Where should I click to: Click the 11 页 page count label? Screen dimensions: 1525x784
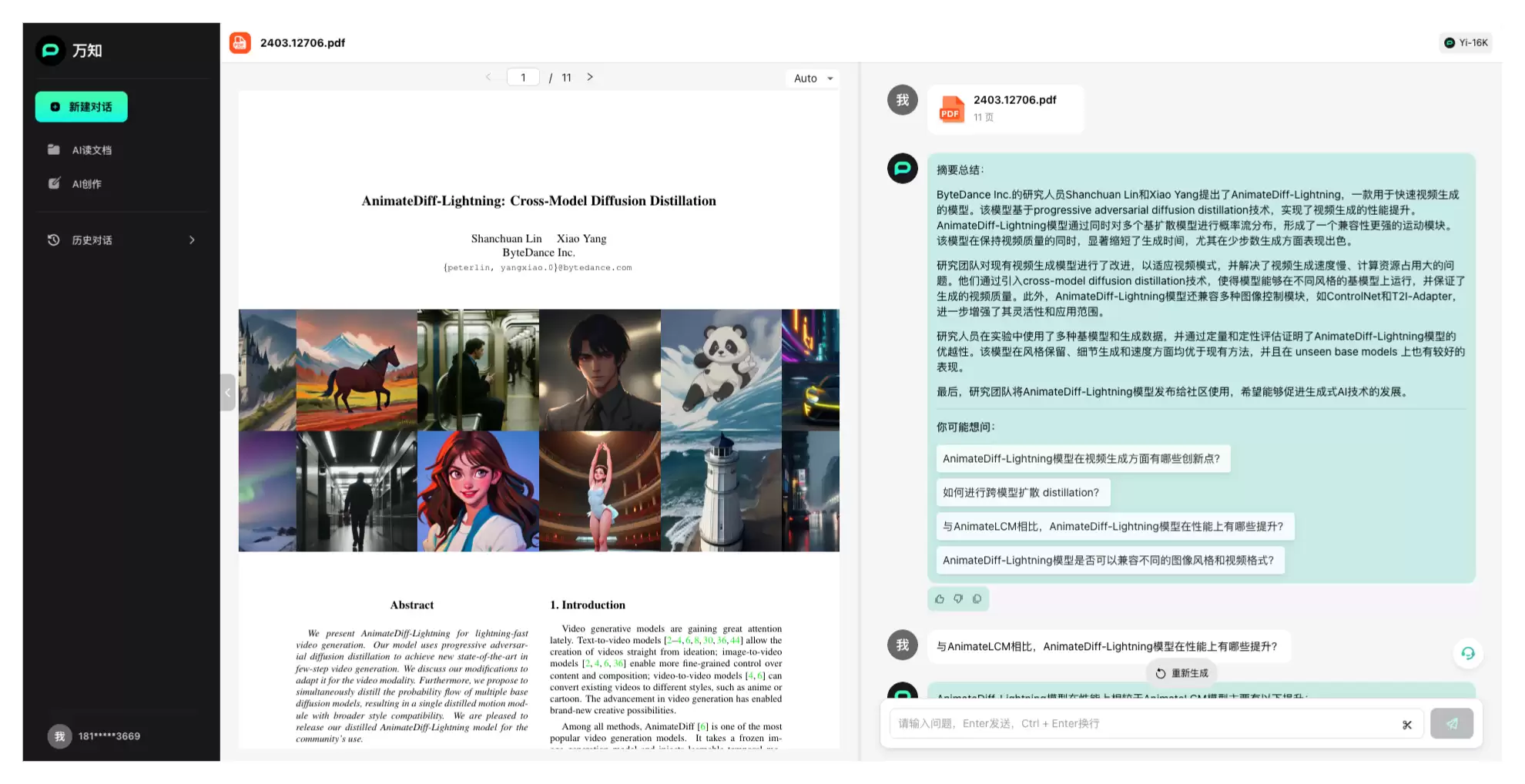[x=984, y=118]
